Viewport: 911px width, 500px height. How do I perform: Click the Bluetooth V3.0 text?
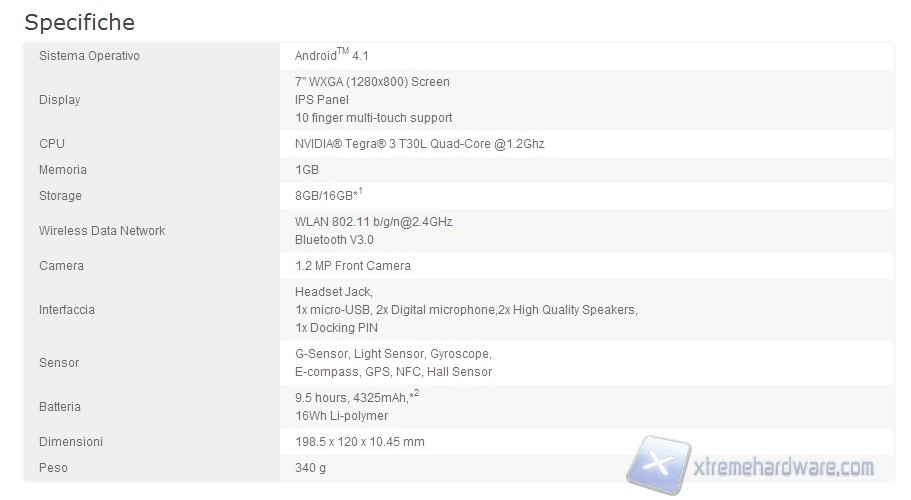point(334,240)
